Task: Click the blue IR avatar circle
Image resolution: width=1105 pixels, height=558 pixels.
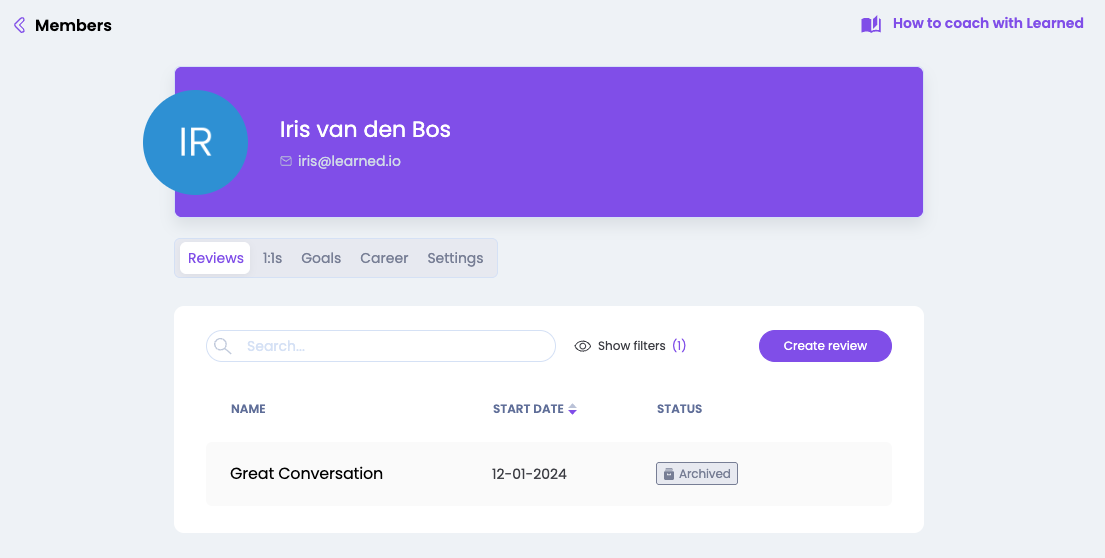Action: pyautogui.click(x=195, y=142)
